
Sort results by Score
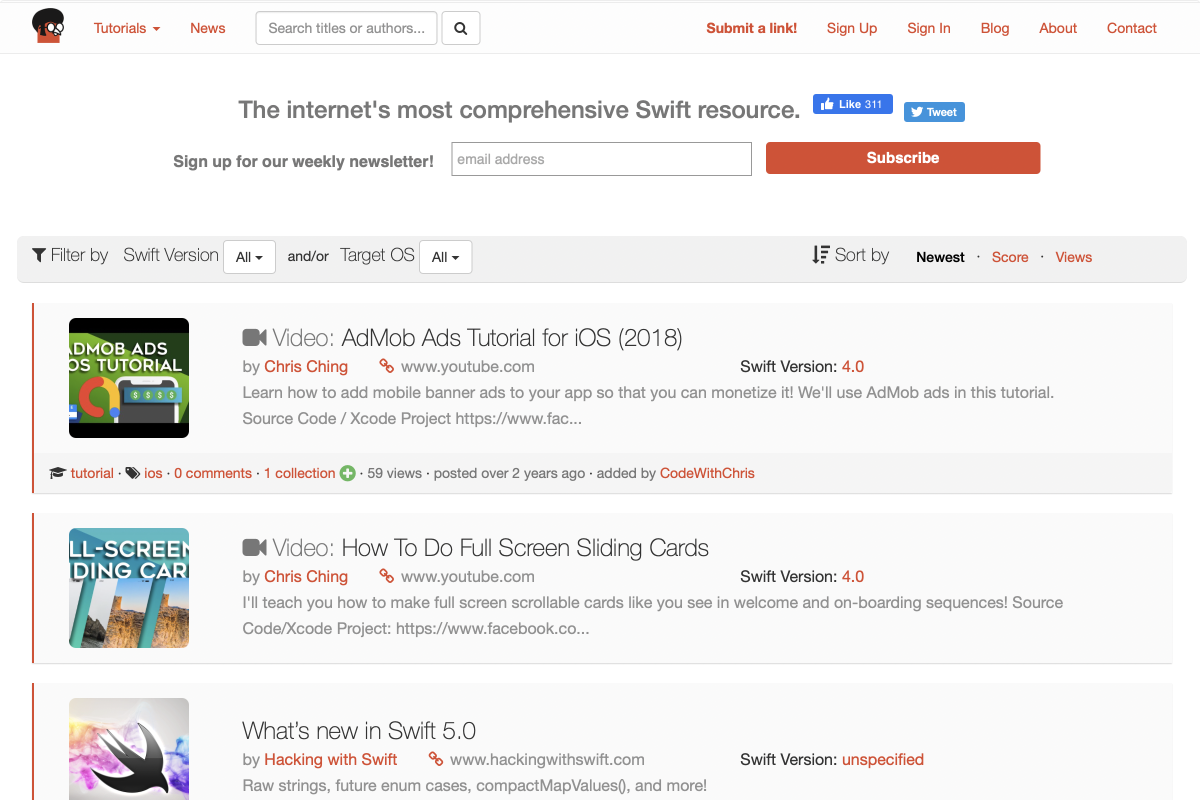[x=1010, y=257]
